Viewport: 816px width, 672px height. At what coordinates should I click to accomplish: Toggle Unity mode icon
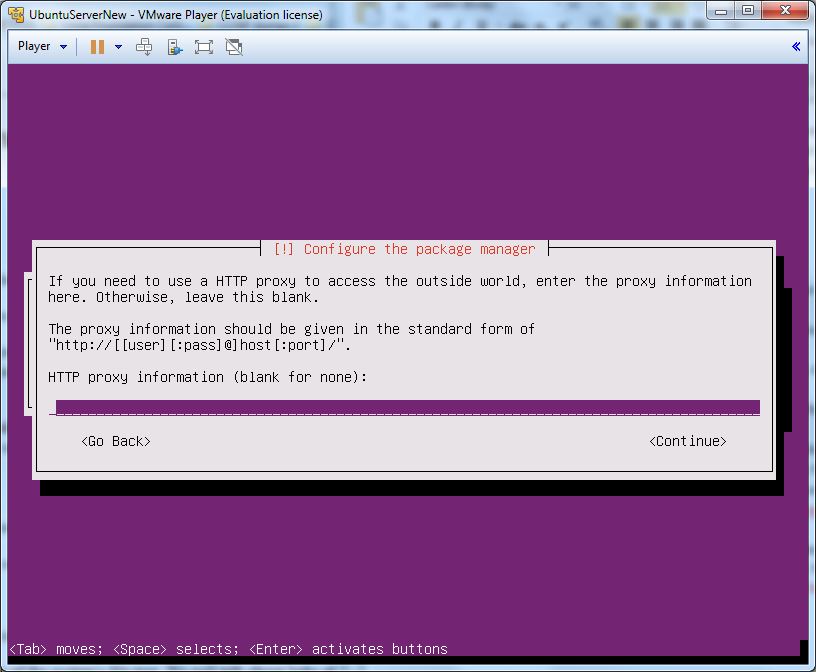pos(234,47)
